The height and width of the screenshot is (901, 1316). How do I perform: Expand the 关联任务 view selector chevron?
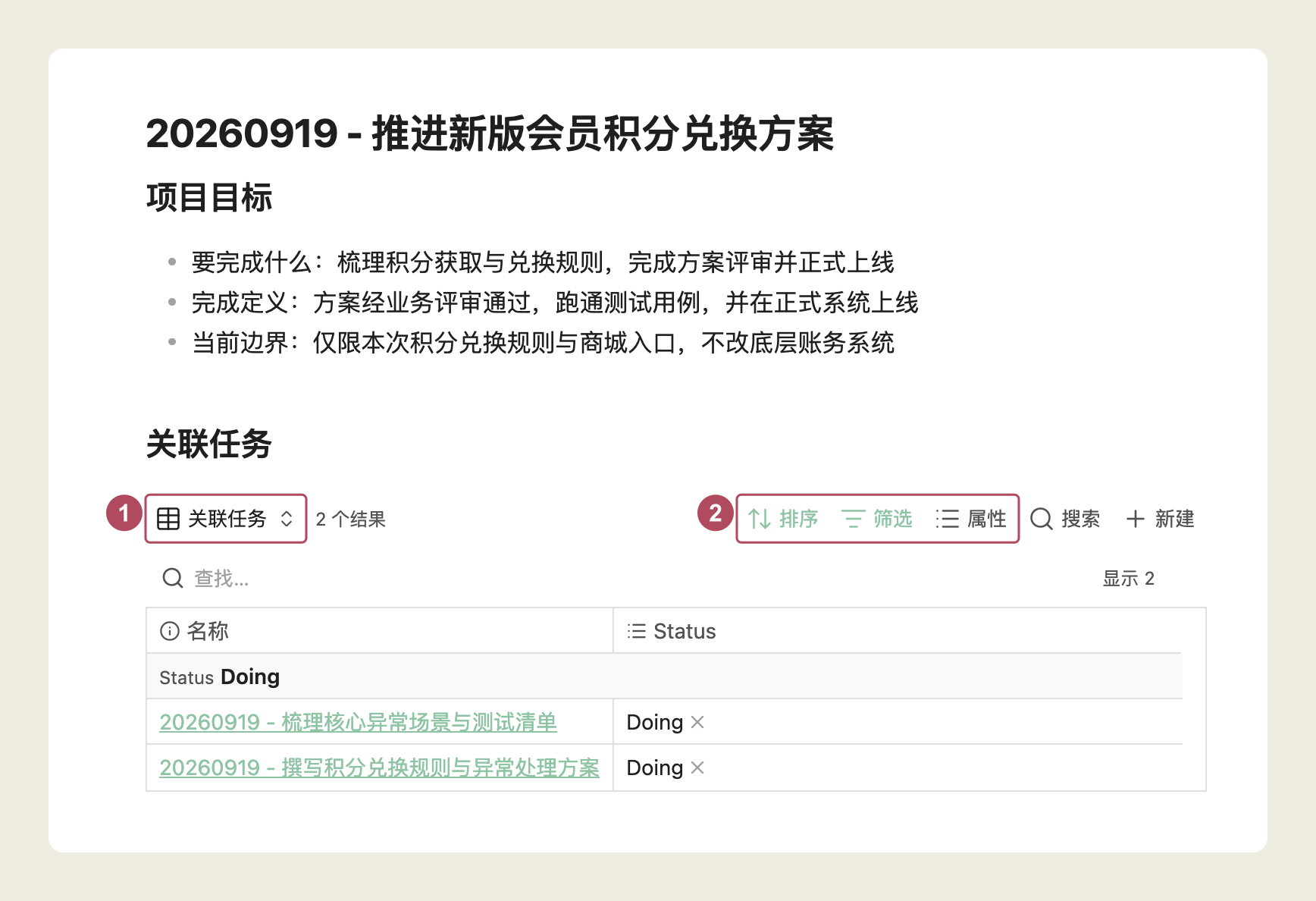tap(287, 519)
